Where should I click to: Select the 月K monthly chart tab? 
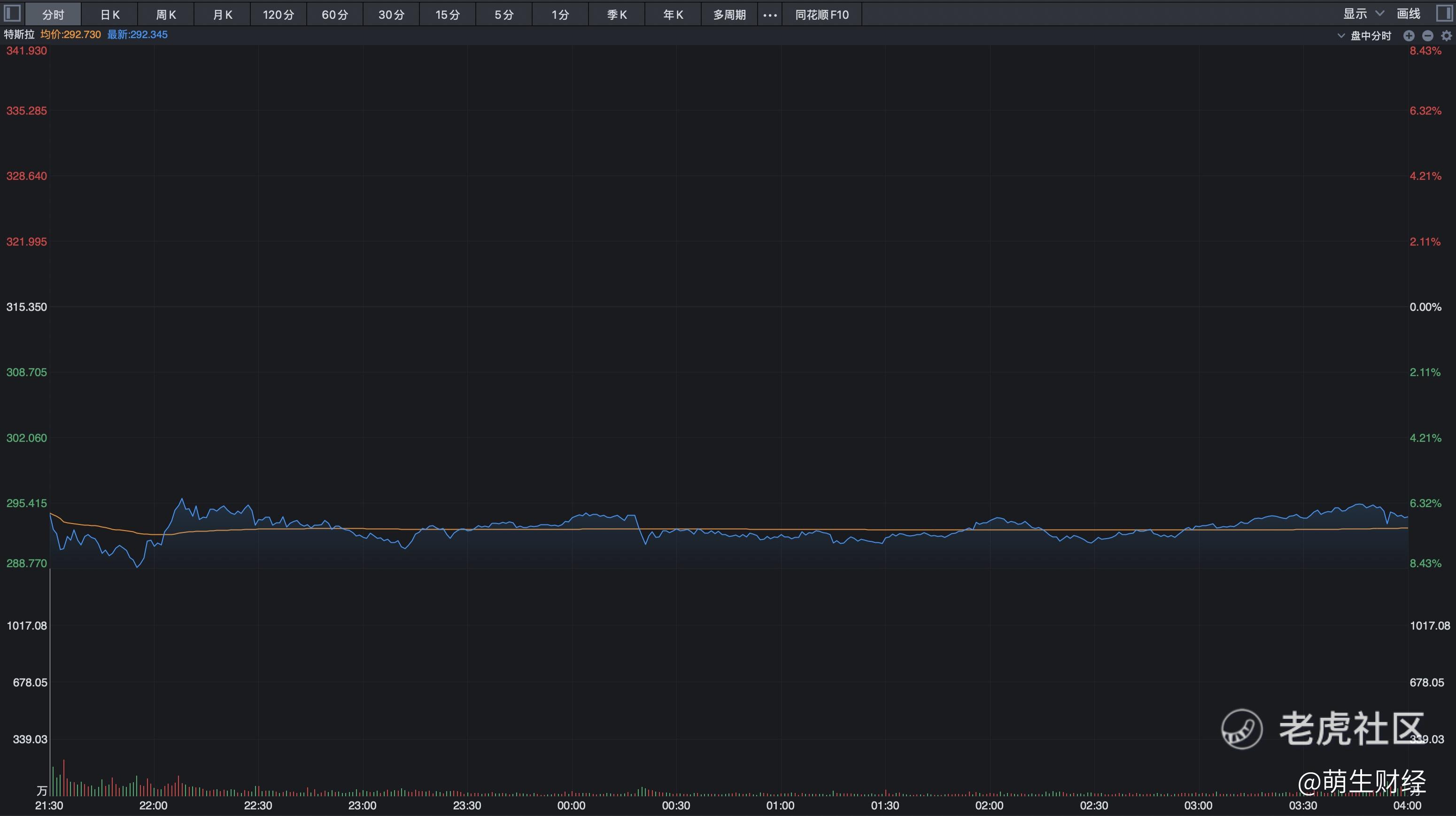223,15
